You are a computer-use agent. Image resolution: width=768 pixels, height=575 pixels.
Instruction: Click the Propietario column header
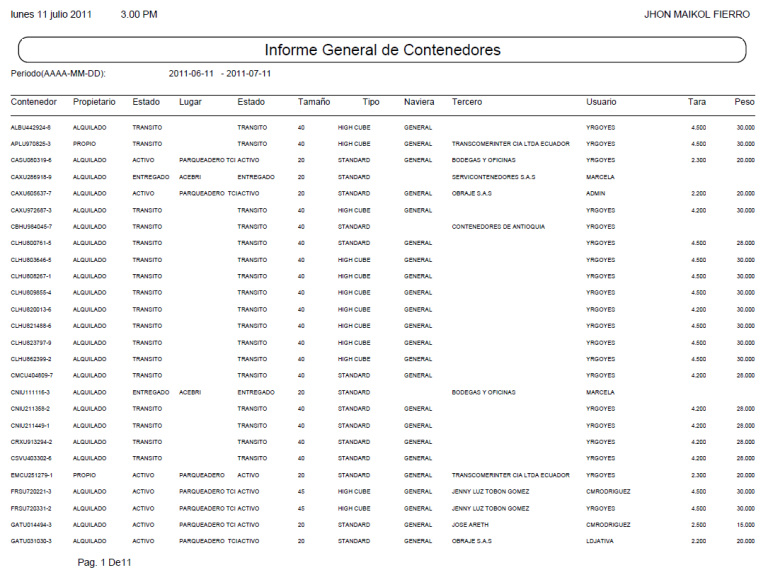tap(94, 102)
